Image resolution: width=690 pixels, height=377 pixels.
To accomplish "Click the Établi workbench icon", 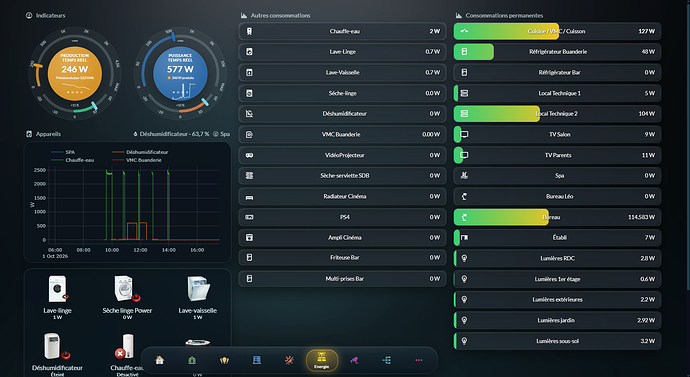I will 464,238.
